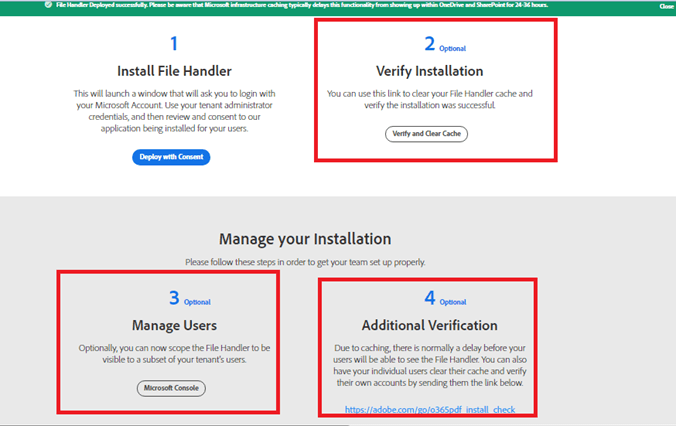Viewport: 676px width, 426px height.
Task: Click the 'Due to caching' description paragraph
Action: (x=429, y=365)
